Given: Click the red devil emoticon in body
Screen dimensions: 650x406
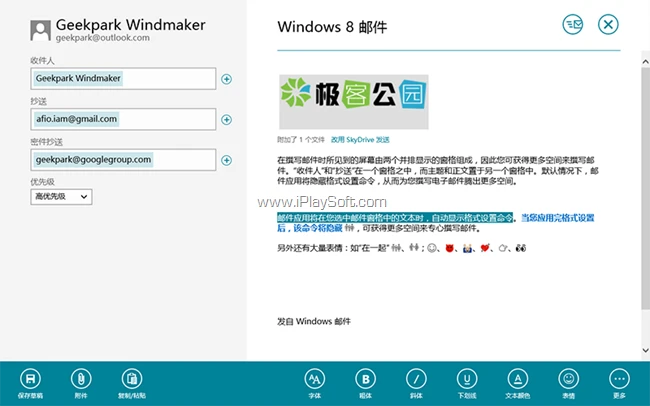Looking at the screenshot, I should pyautogui.click(x=449, y=248).
